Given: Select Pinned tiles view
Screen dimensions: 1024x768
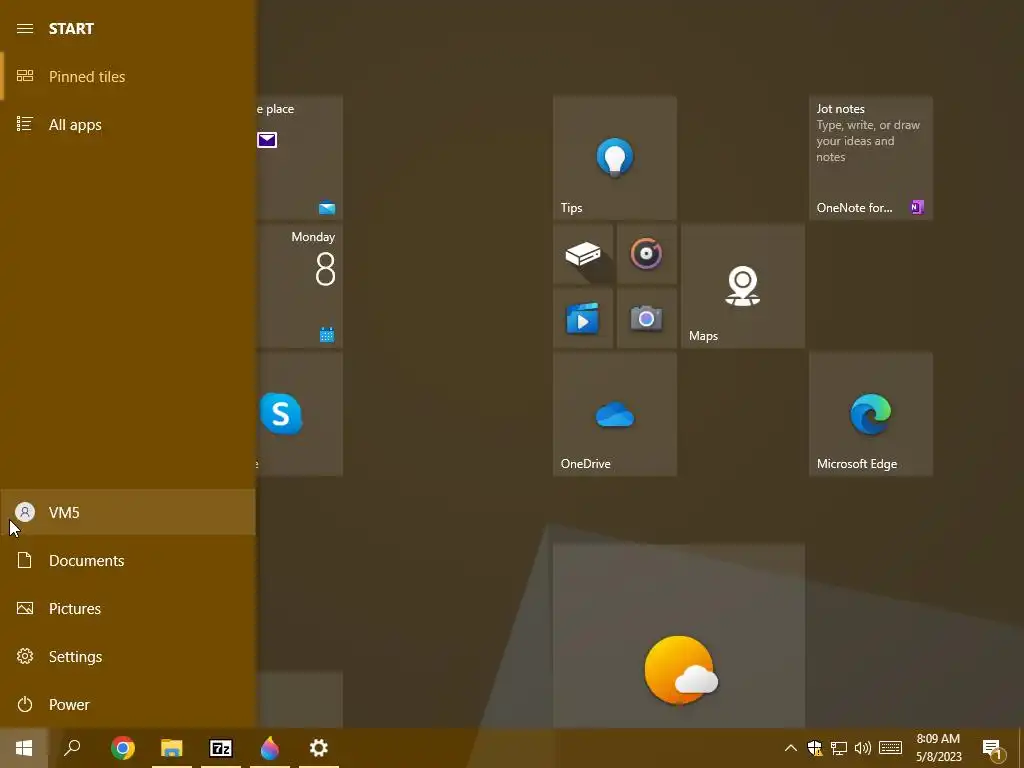Looking at the screenshot, I should click(128, 76).
